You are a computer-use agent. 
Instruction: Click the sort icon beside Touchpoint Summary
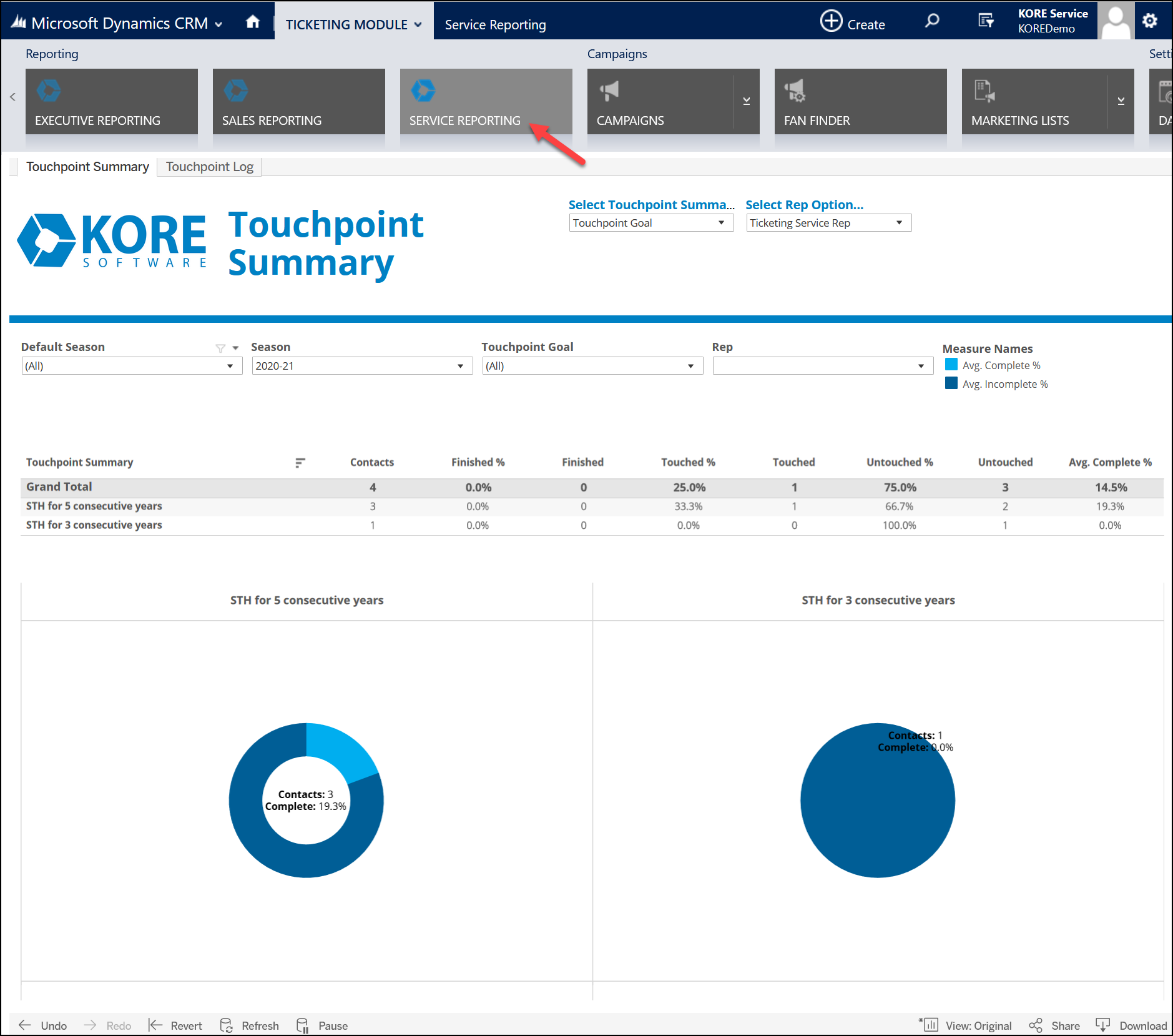(x=300, y=463)
